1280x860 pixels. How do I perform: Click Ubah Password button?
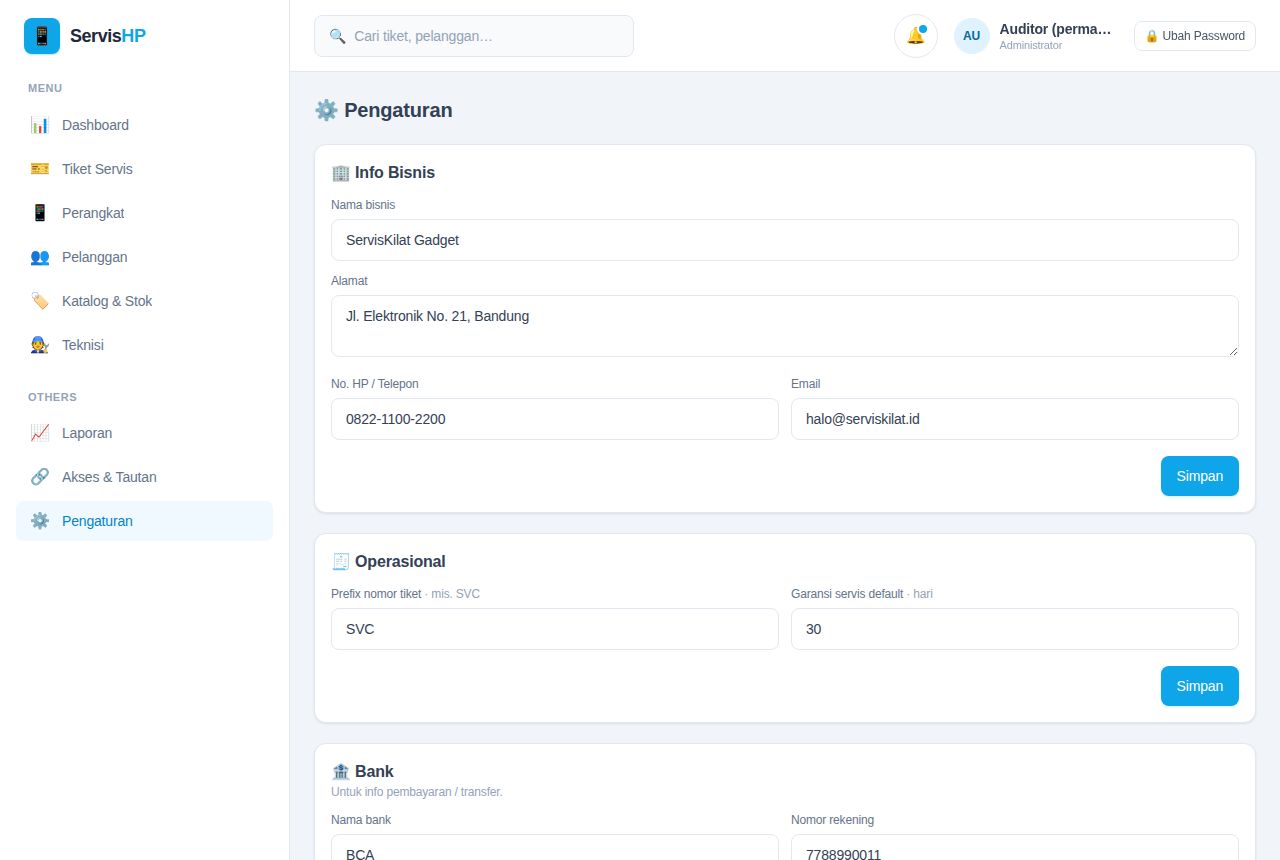click(1195, 36)
